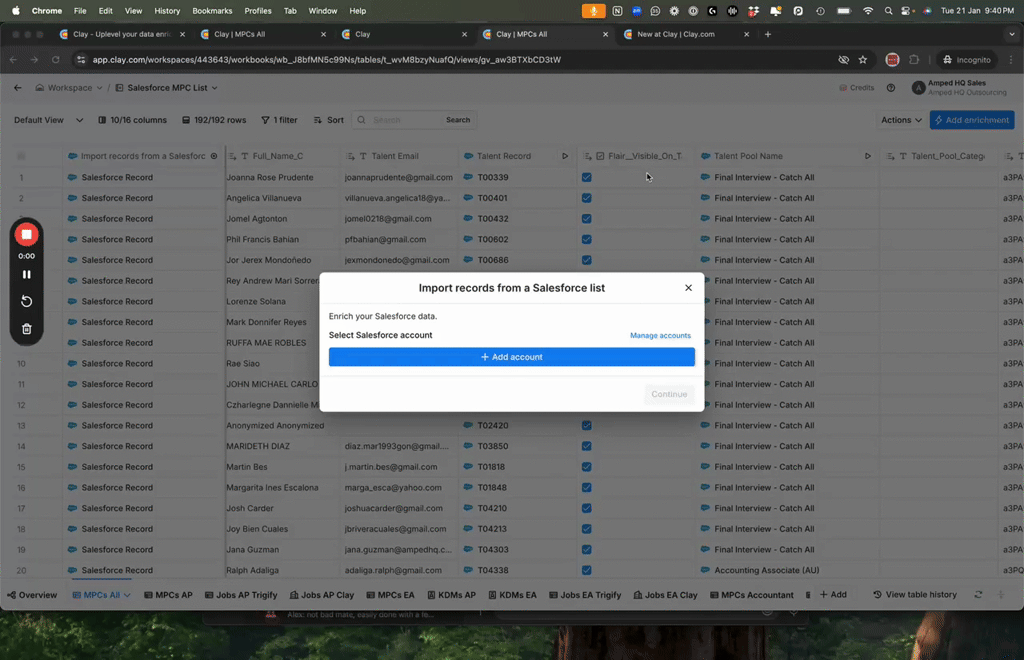Delete the recording with trash icon
Viewport: 1024px width, 660px height.
coord(27,329)
